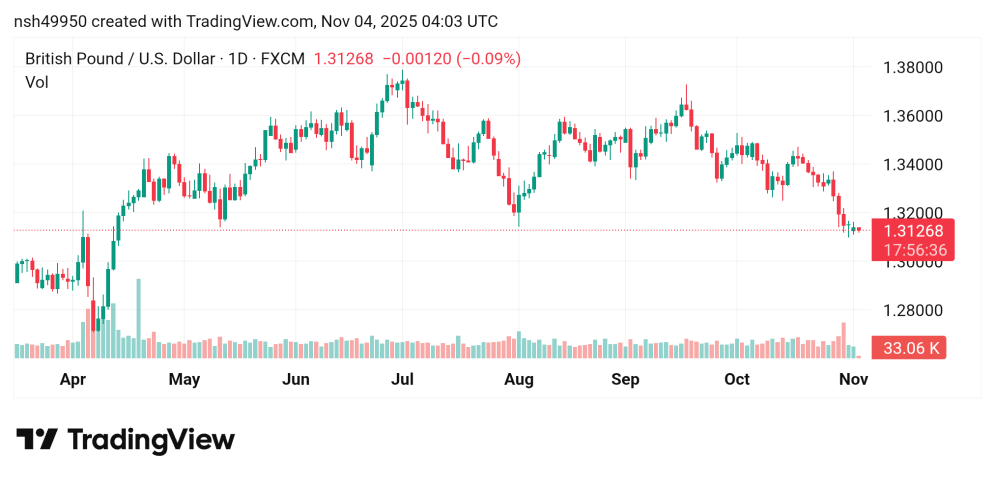This screenshot has width=995, height=481.
Task: Click the TradingView logo icon
Action: click(37, 440)
